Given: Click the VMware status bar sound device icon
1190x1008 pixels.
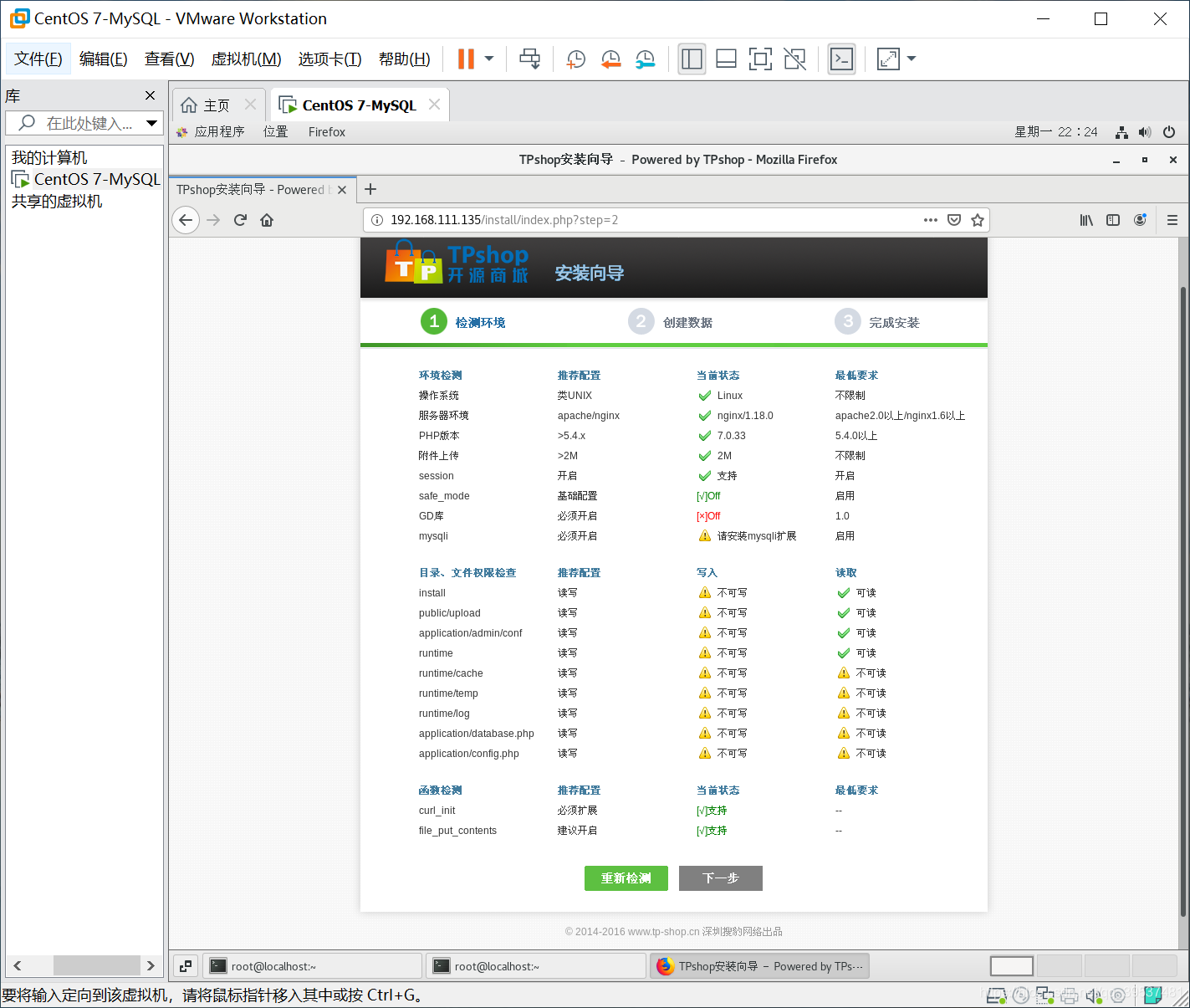Looking at the screenshot, I should click(x=1094, y=995).
